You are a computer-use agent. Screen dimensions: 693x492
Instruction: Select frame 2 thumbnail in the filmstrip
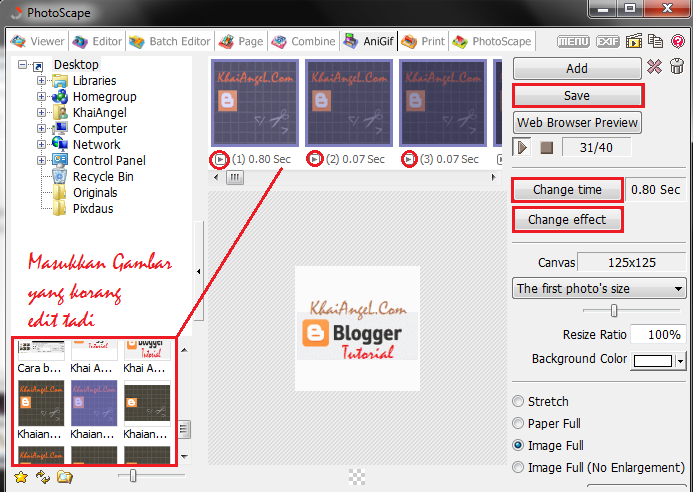349,103
